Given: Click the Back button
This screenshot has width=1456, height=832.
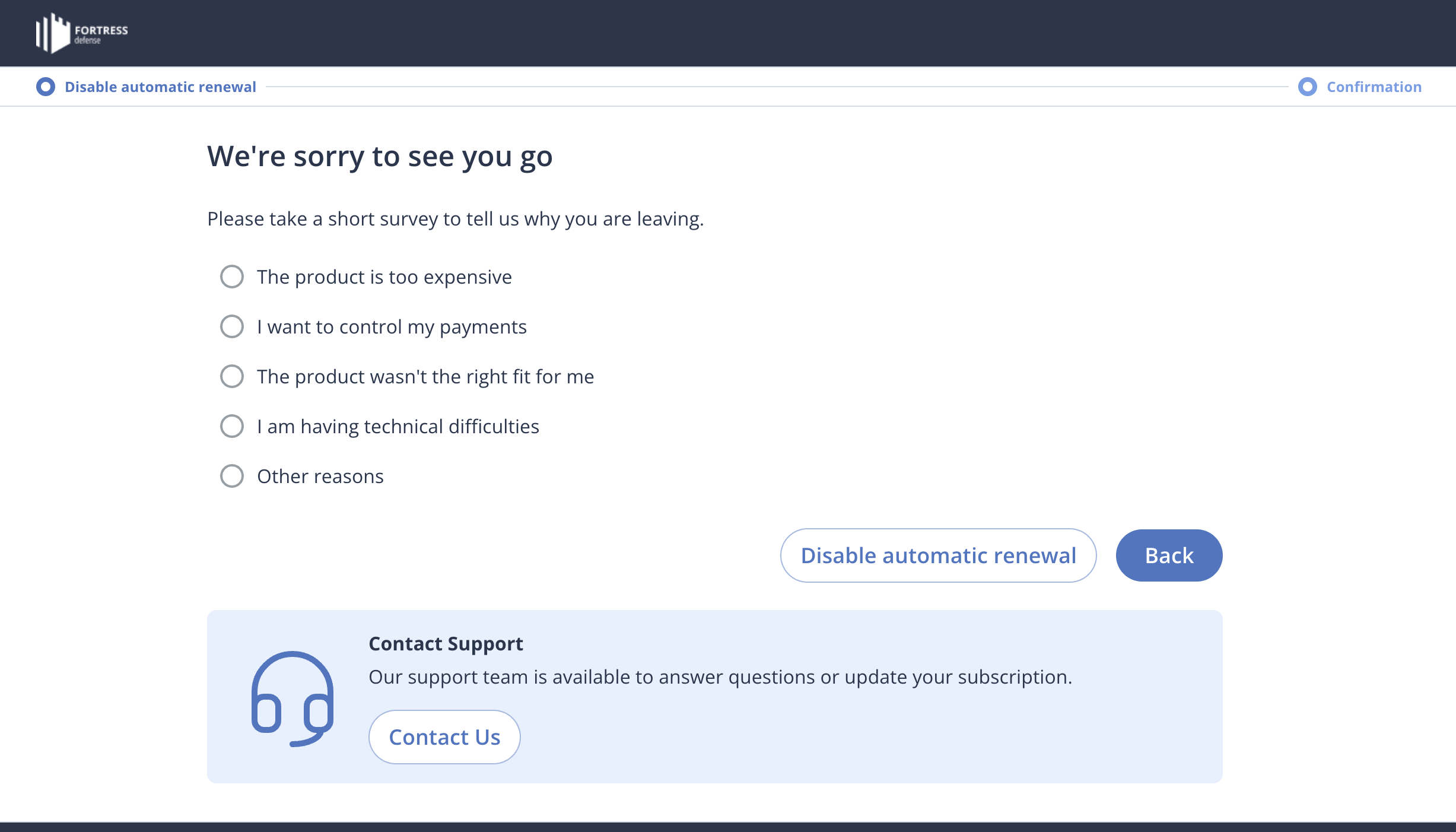Looking at the screenshot, I should click(x=1169, y=555).
